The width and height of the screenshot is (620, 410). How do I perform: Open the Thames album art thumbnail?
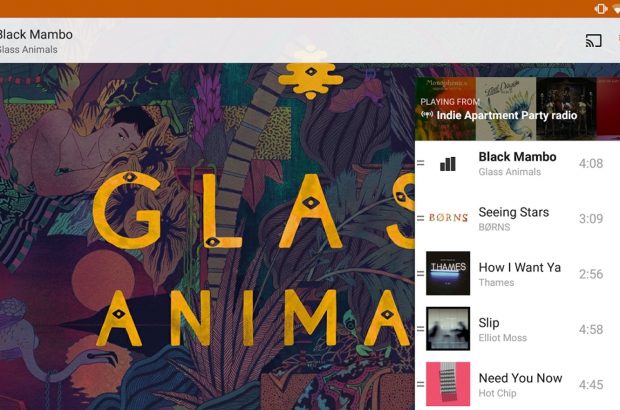448,273
